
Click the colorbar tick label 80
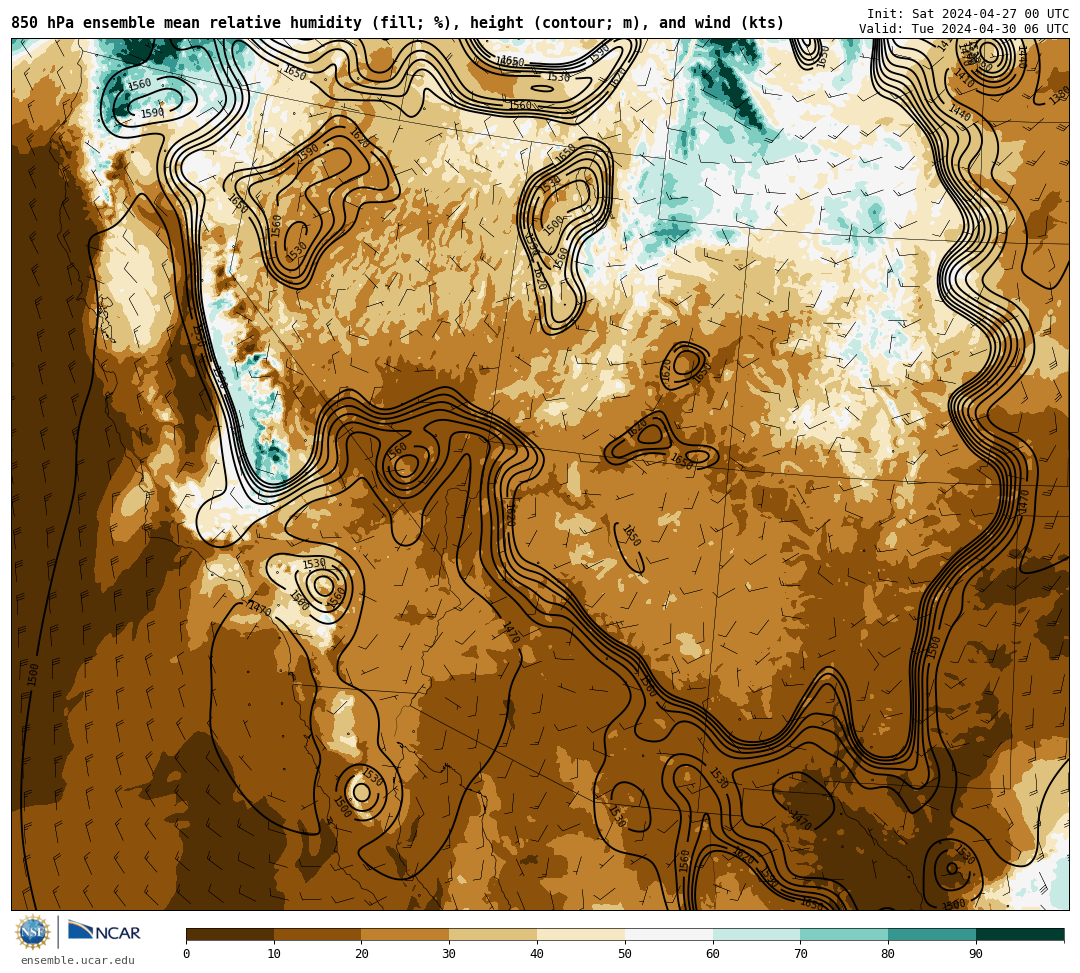(889, 954)
